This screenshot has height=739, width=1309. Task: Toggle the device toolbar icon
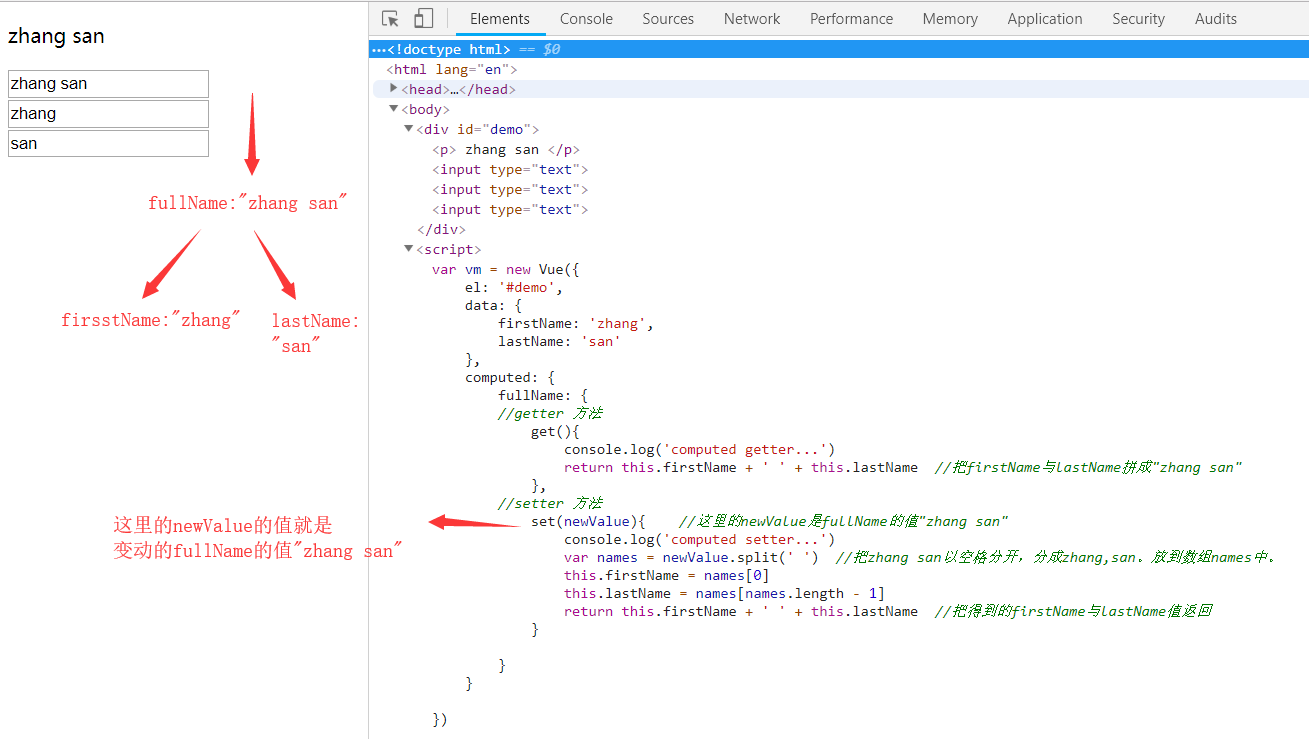(424, 19)
